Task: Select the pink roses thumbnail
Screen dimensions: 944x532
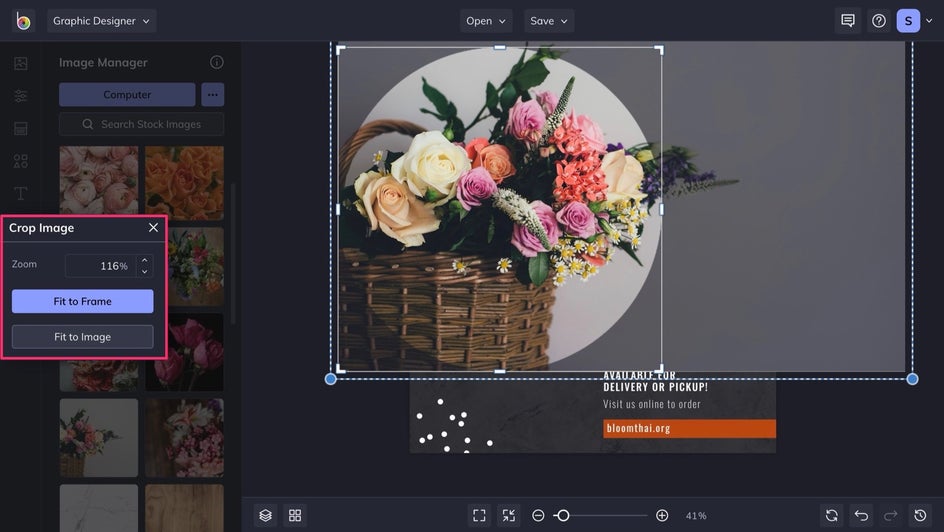Action: (99, 180)
